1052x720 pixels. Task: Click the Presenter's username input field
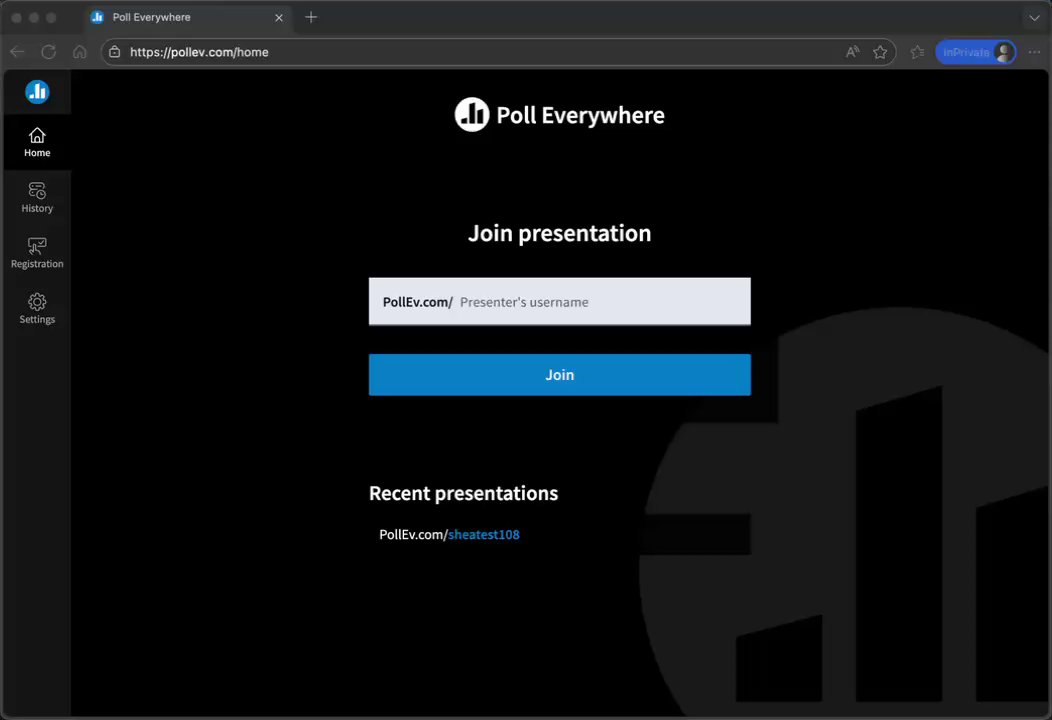(x=560, y=301)
